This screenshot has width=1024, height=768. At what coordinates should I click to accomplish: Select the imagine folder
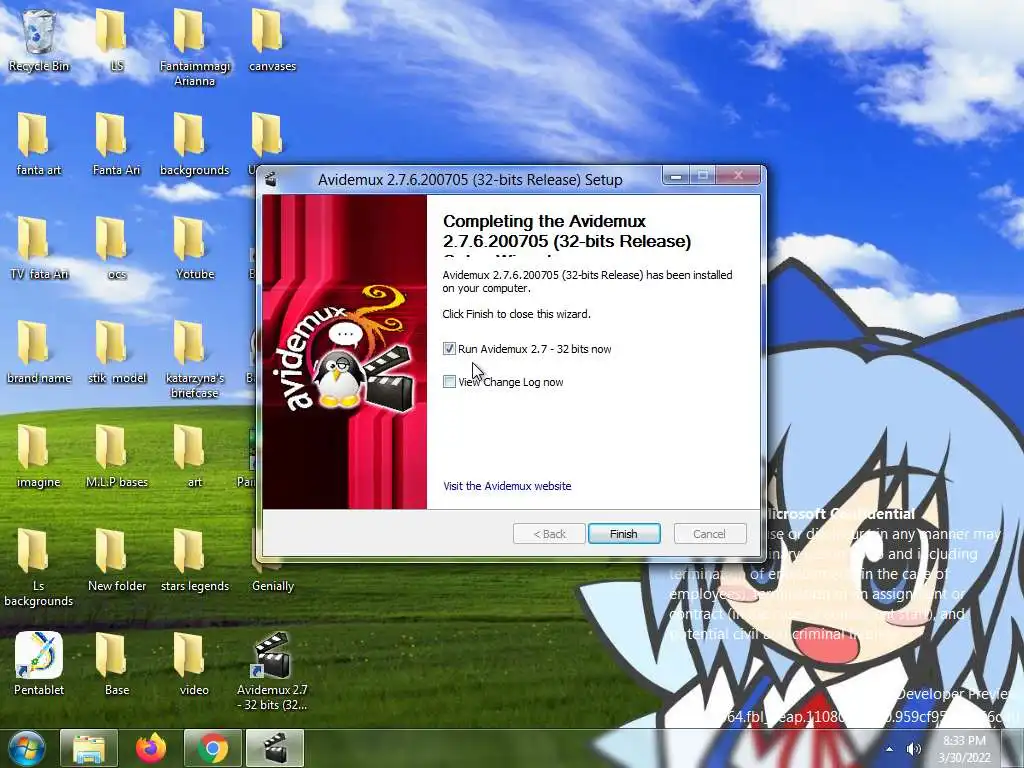[39, 456]
